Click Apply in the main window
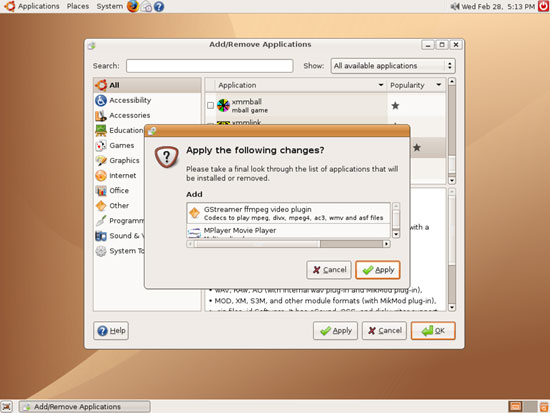 click(x=335, y=331)
